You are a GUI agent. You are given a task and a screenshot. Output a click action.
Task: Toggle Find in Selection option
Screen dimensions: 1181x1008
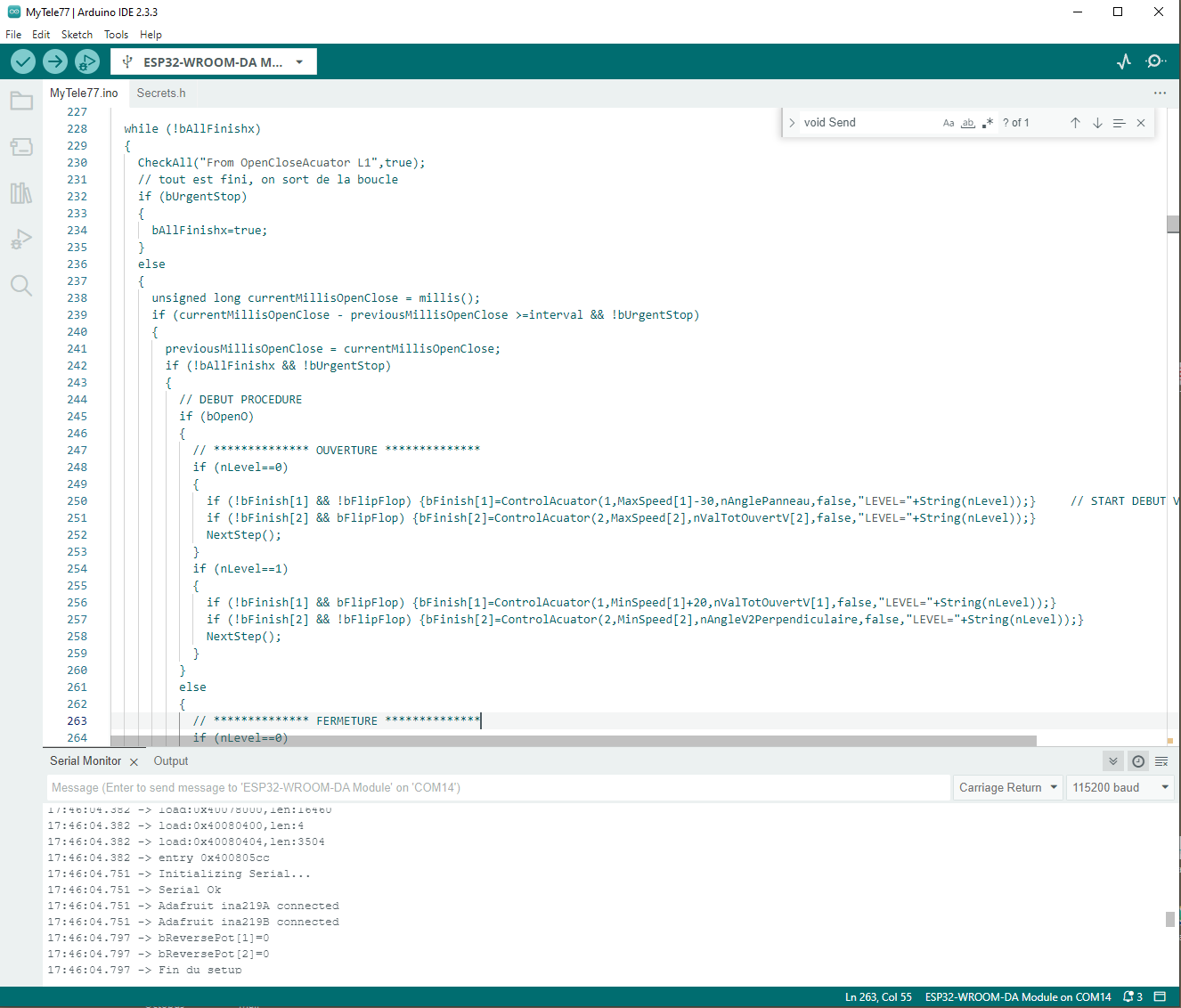click(x=1119, y=123)
